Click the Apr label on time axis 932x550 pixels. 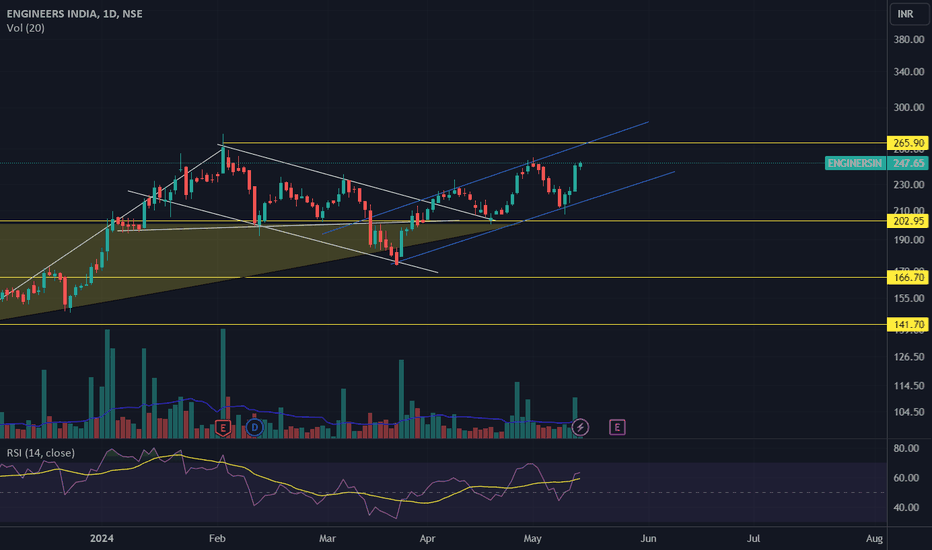427,539
